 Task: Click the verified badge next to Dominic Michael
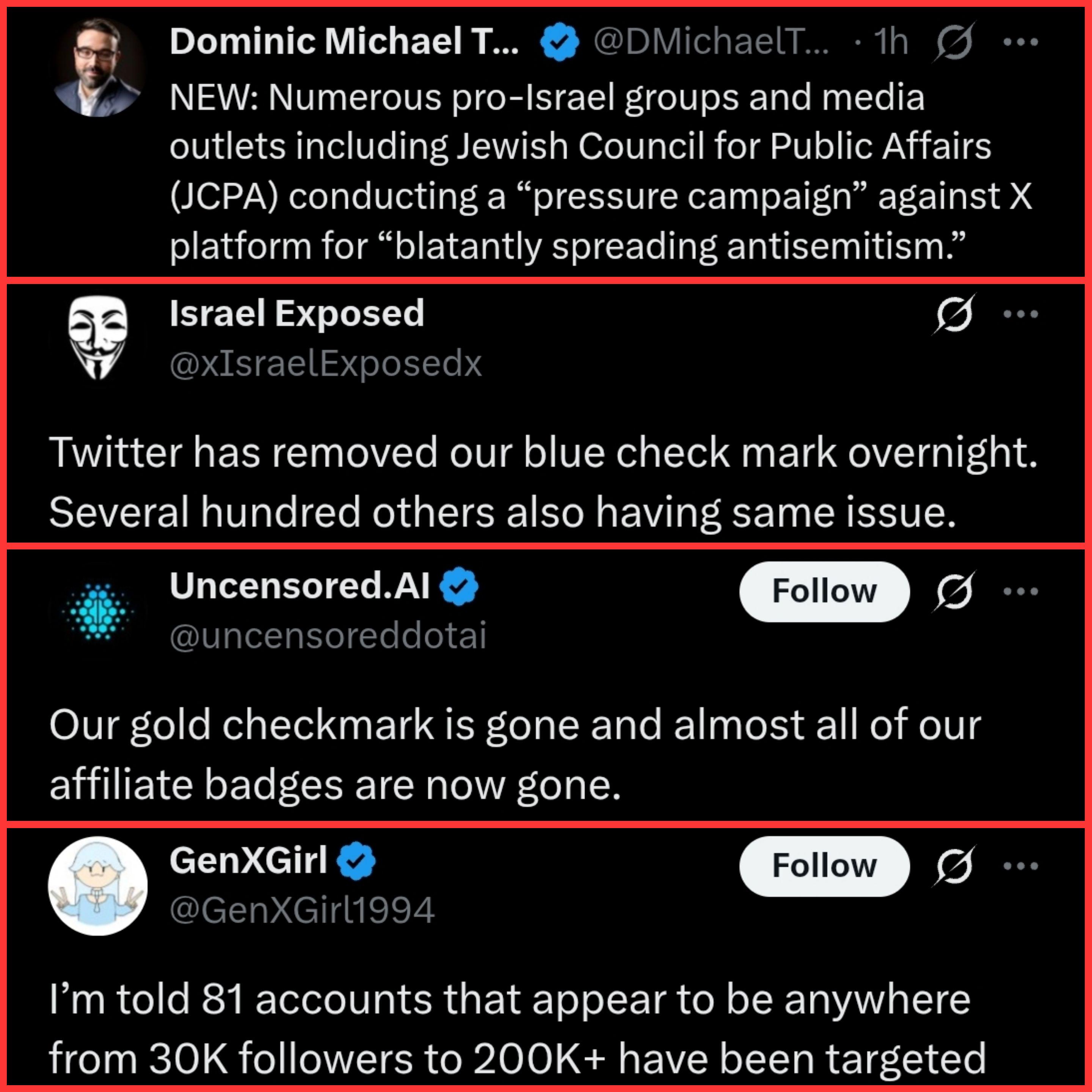tap(560, 42)
